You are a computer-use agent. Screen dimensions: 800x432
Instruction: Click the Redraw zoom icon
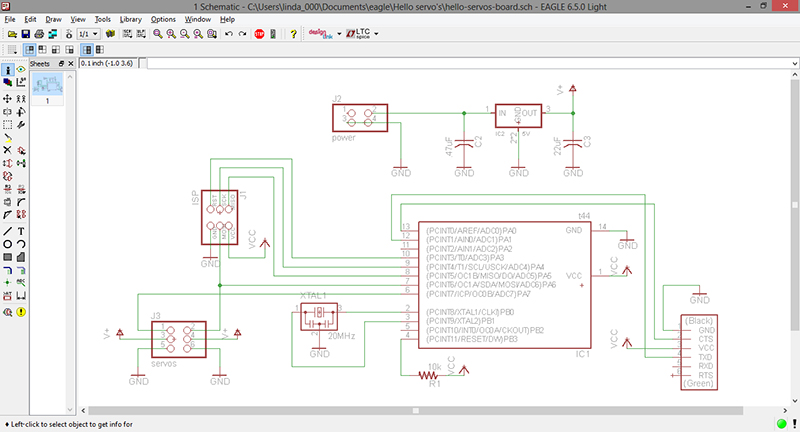point(198,34)
